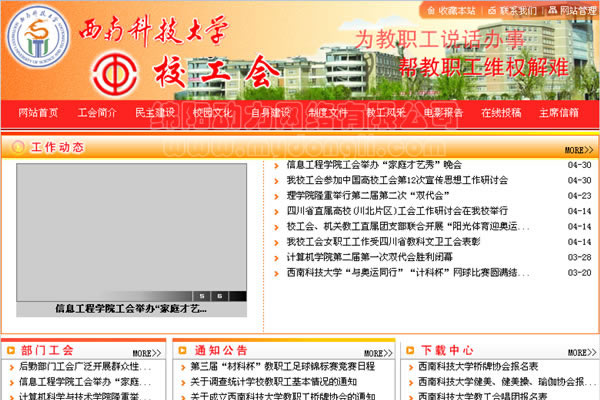
Task: Open 在线投稿 navigation item
Action: 501,113
